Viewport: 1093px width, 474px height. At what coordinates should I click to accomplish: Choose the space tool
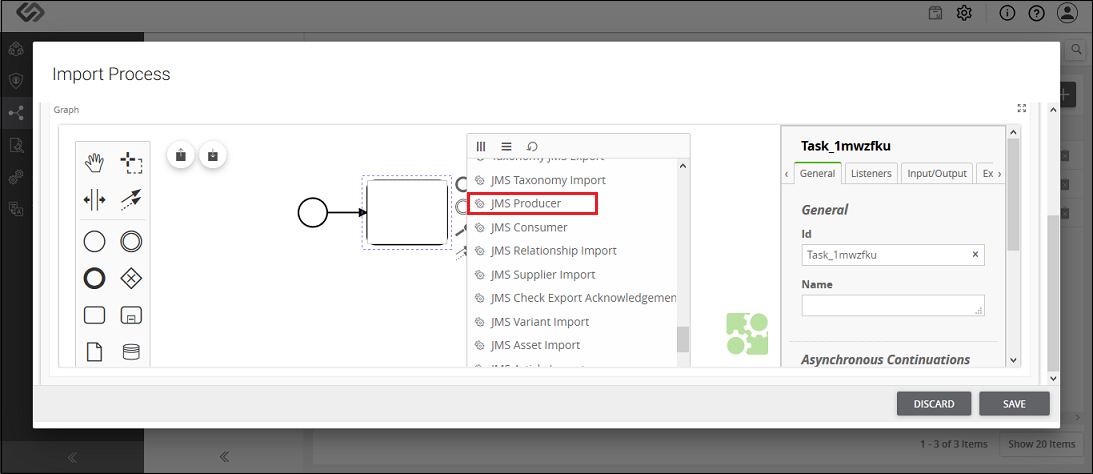point(94,200)
